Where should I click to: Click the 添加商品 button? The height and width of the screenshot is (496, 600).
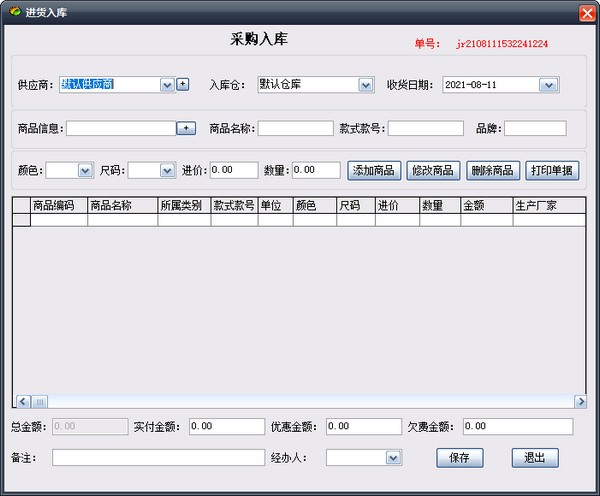pos(374,170)
